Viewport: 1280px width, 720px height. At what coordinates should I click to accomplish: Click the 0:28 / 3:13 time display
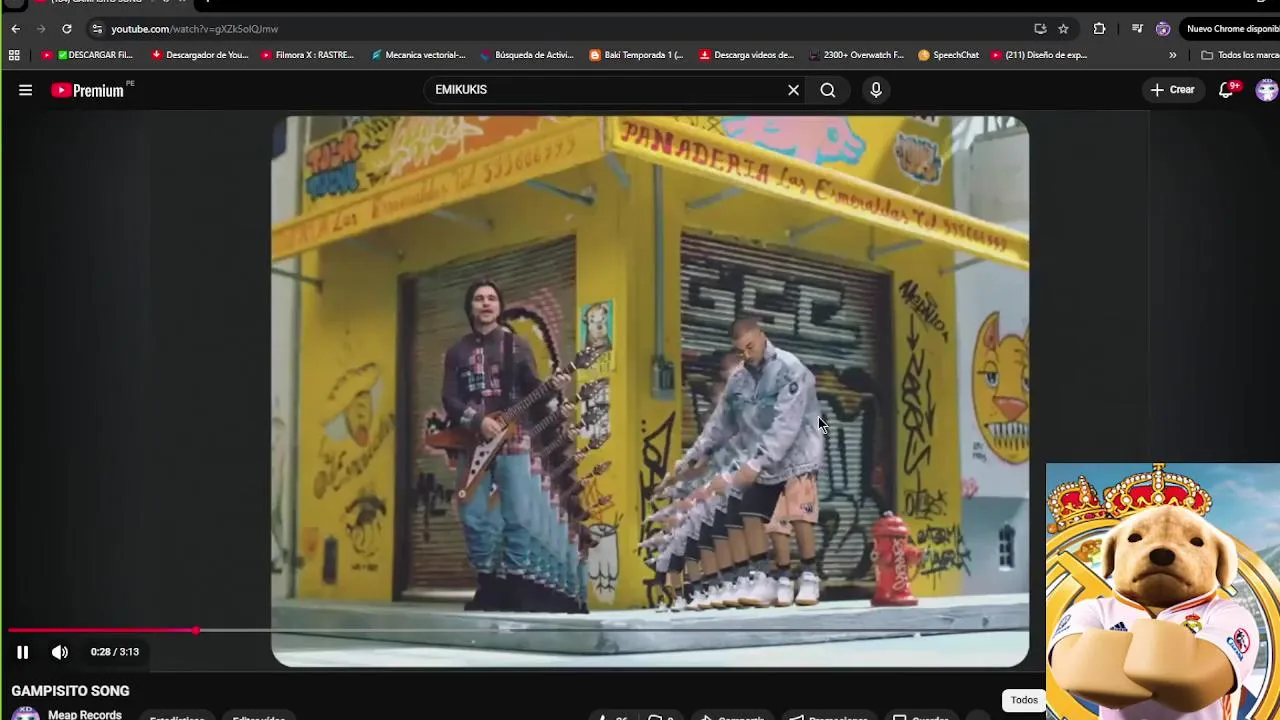pos(115,652)
